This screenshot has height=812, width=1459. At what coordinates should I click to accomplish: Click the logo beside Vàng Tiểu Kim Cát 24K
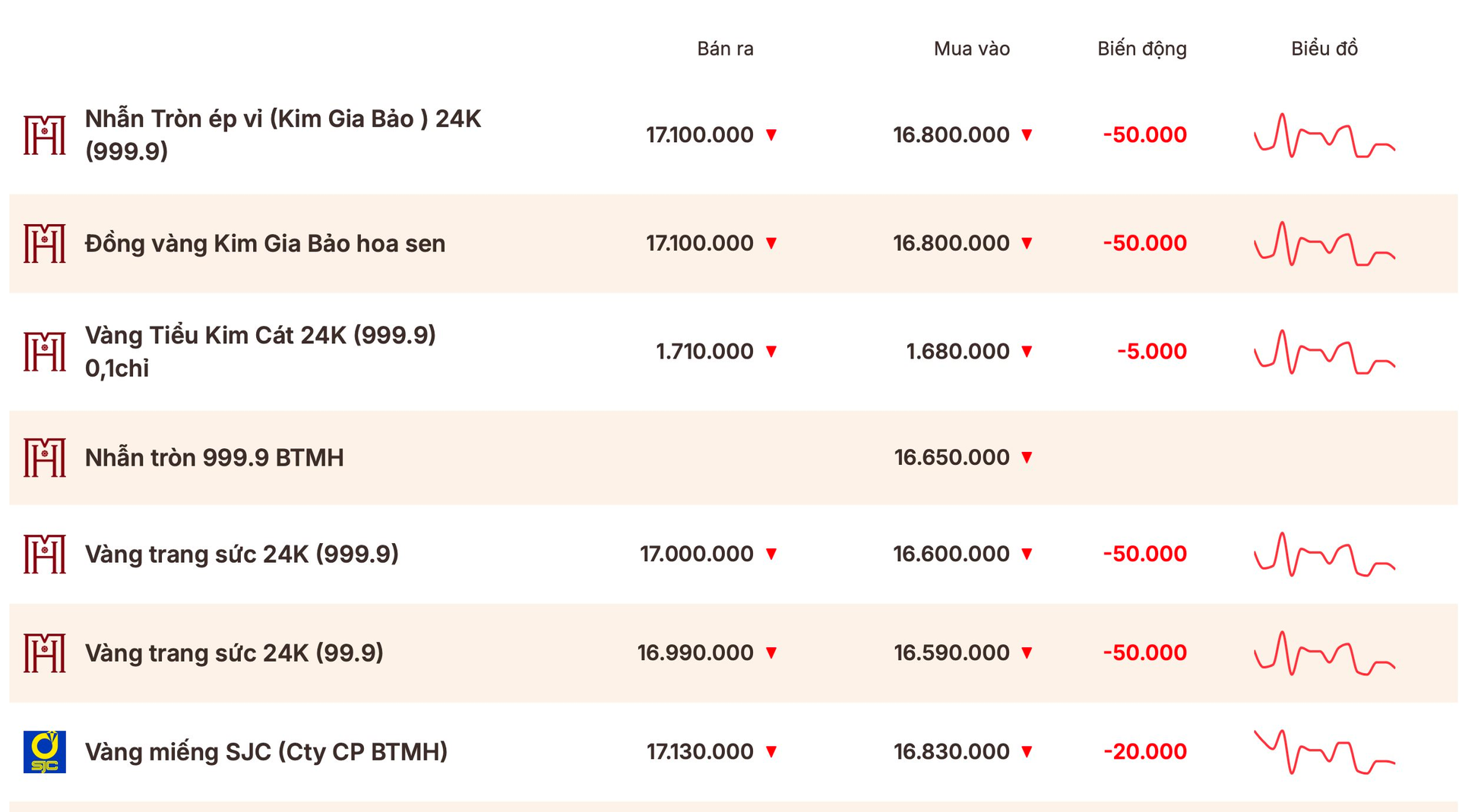(x=44, y=352)
